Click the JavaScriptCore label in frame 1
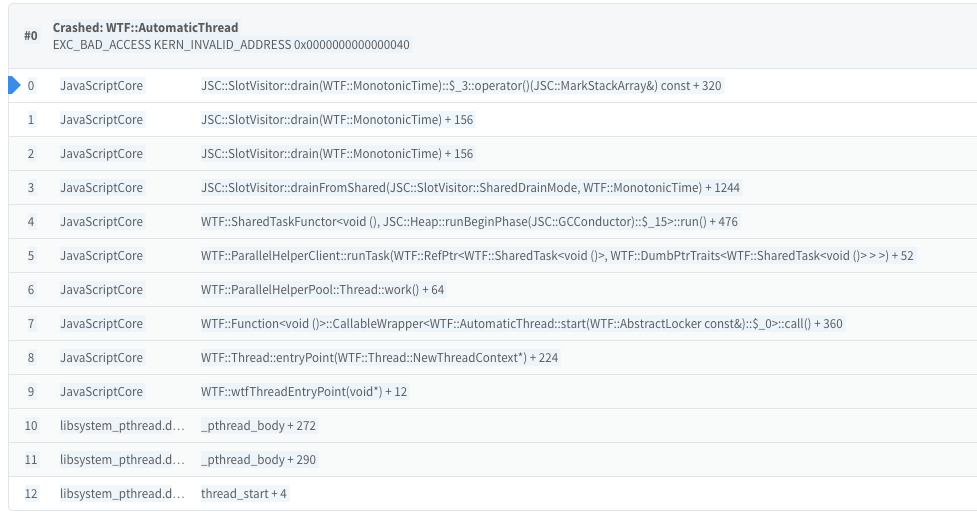Viewport: 977px width, 519px height. click(101, 120)
